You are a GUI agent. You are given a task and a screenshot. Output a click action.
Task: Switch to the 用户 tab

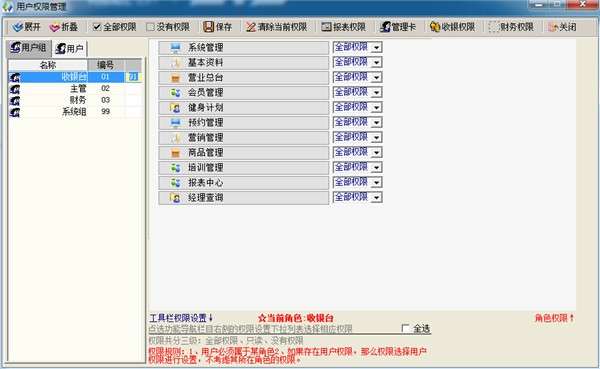tap(70, 49)
